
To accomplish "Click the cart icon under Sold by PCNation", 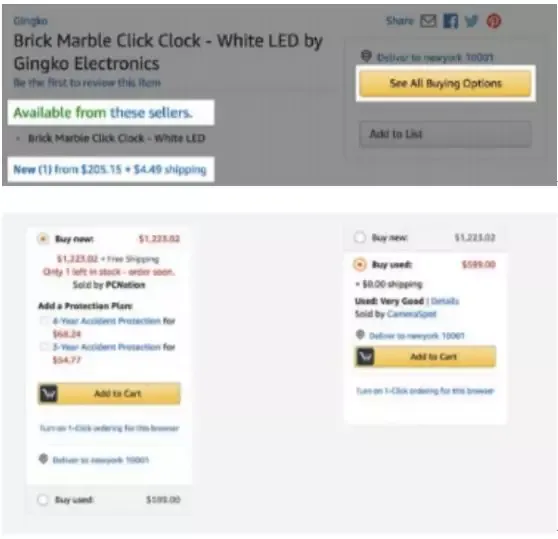I will (x=48, y=393).
